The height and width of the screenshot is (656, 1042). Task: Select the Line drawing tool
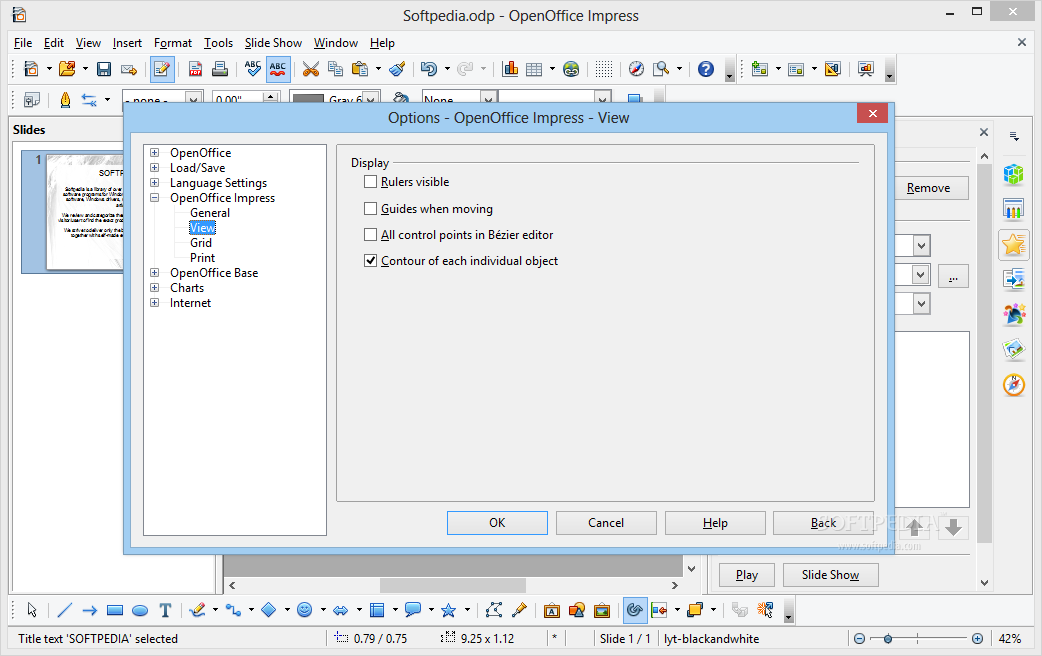(64, 610)
